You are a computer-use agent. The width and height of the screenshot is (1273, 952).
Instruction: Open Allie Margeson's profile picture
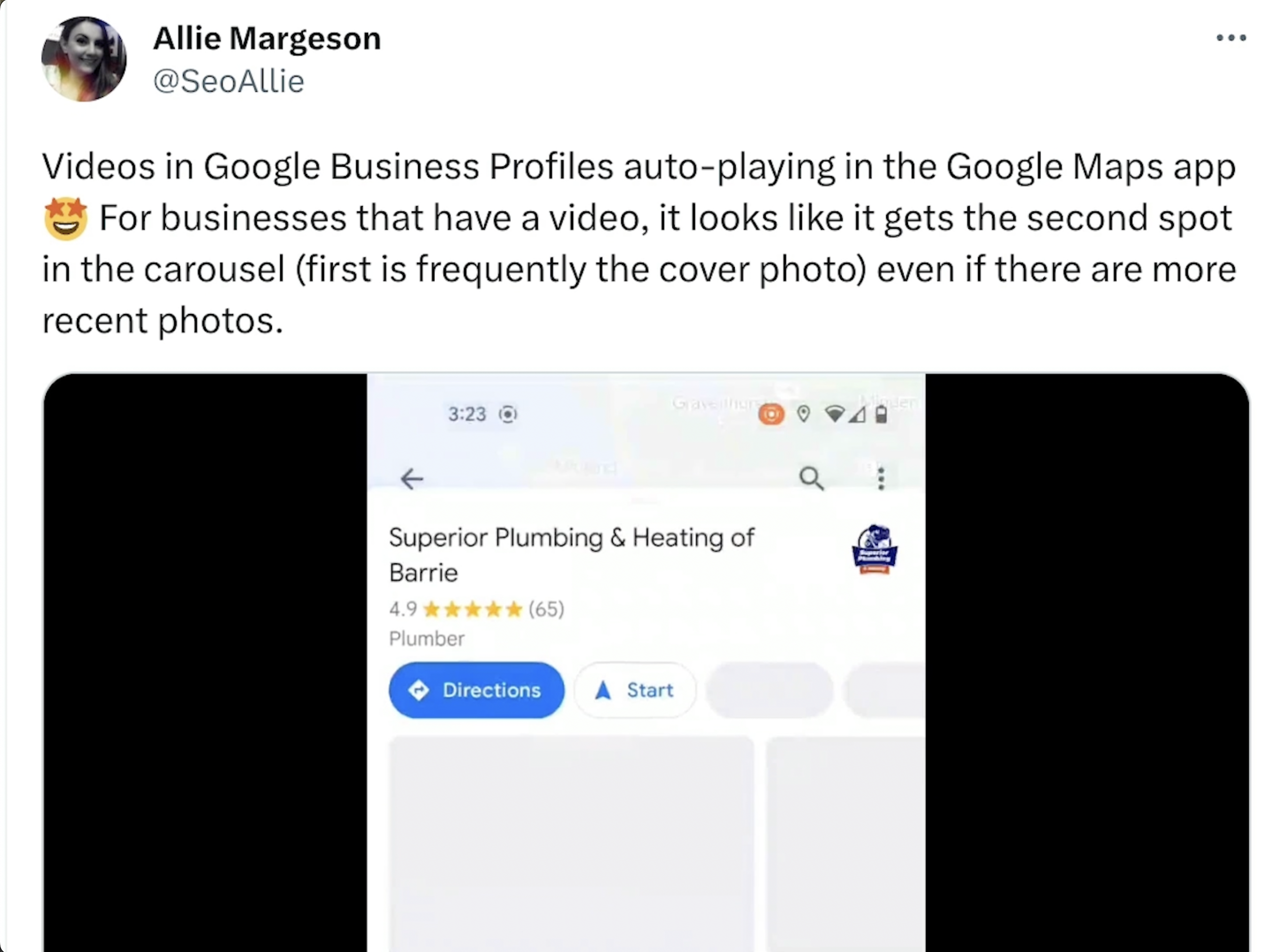(84, 59)
